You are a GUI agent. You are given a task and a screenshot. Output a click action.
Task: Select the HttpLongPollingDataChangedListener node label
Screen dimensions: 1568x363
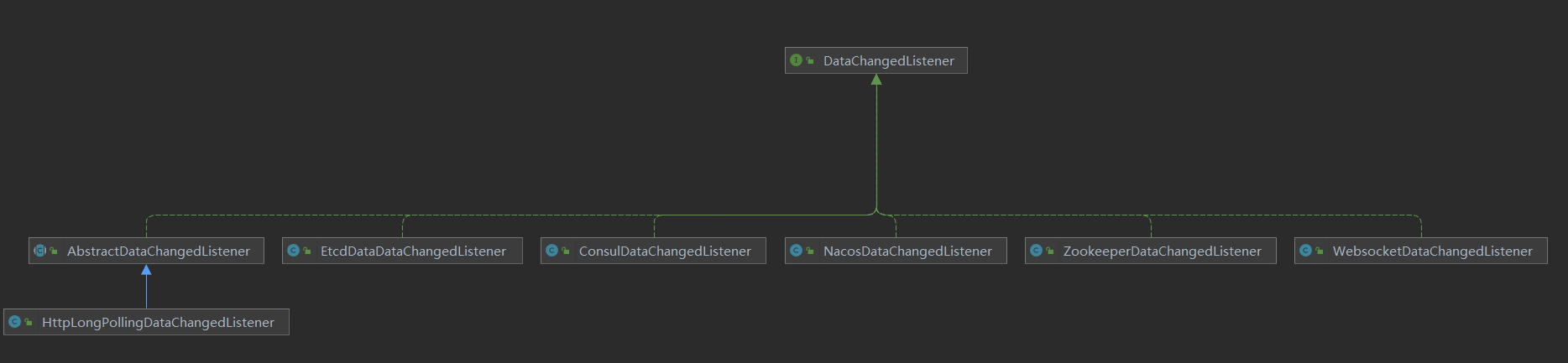click(158, 322)
